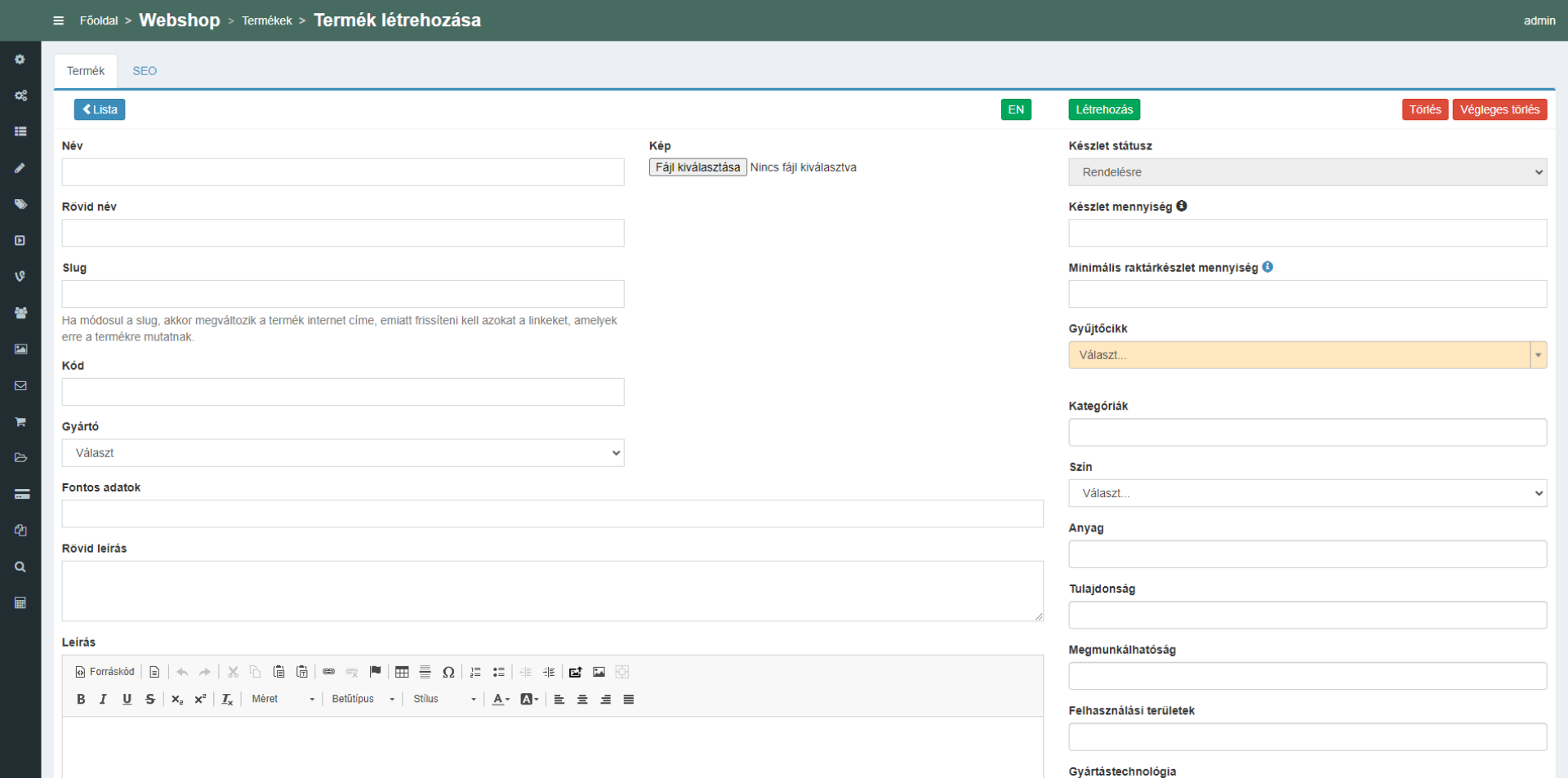Screen dimensions: 1568x778
Task: Open the Szín selection dropdown
Action: coord(1307,493)
